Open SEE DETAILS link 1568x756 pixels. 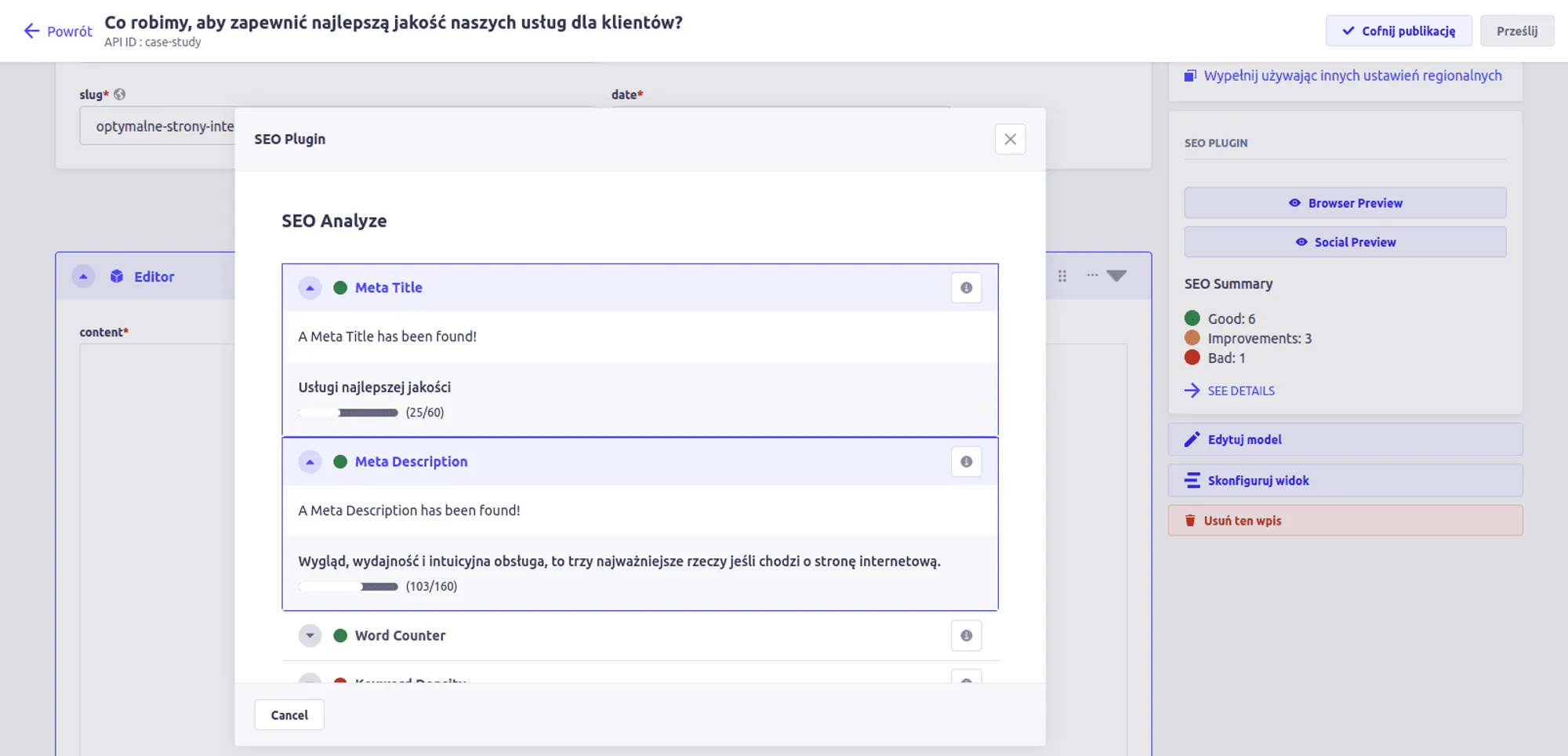pyautogui.click(x=1240, y=391)
